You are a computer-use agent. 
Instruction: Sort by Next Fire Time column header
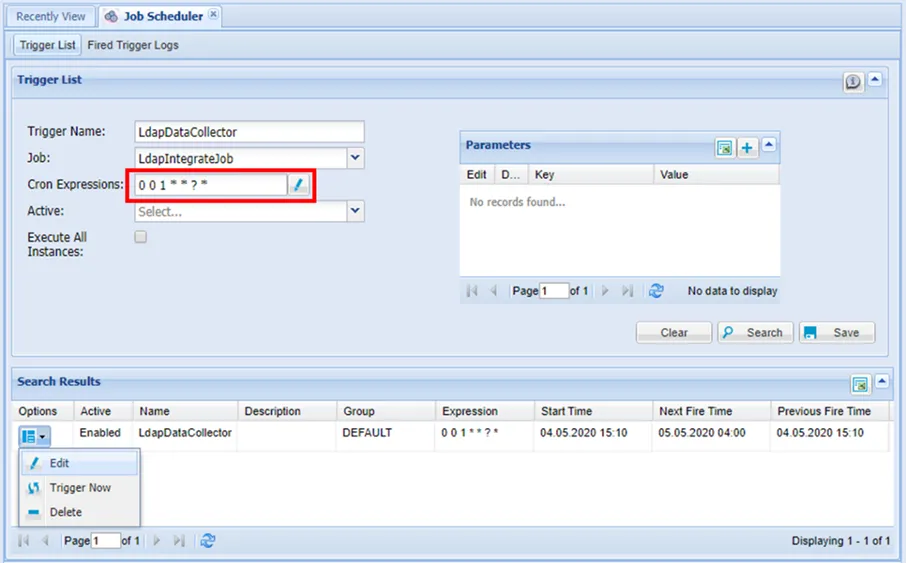pyautogui.click(x=711, y=411)
